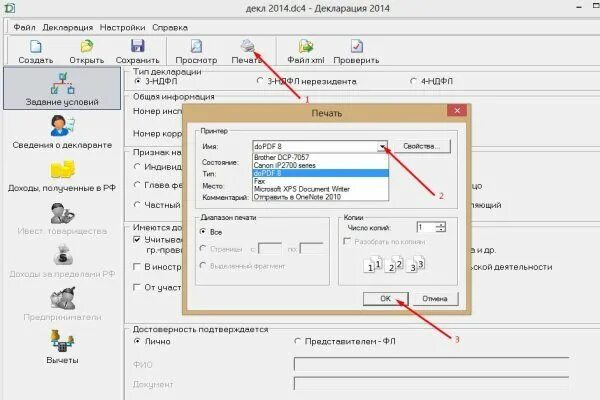Select Brother DCP-7057 printer from list
600x400 pixels.
point(321,157)
